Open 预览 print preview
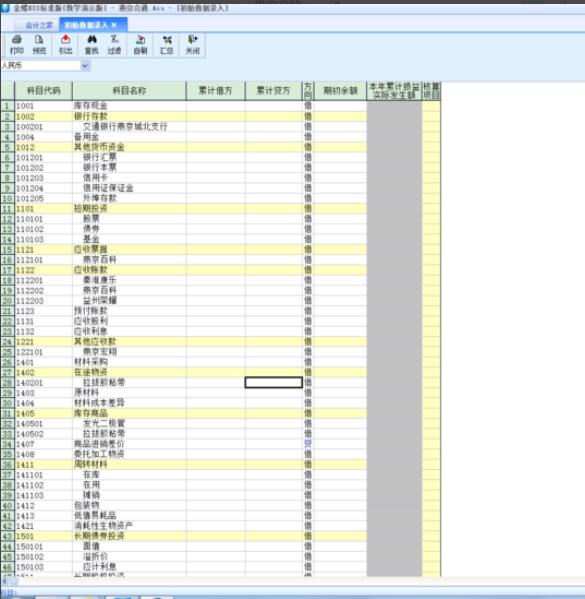This screenshot has width=585, height=599. tap(39, 44)
